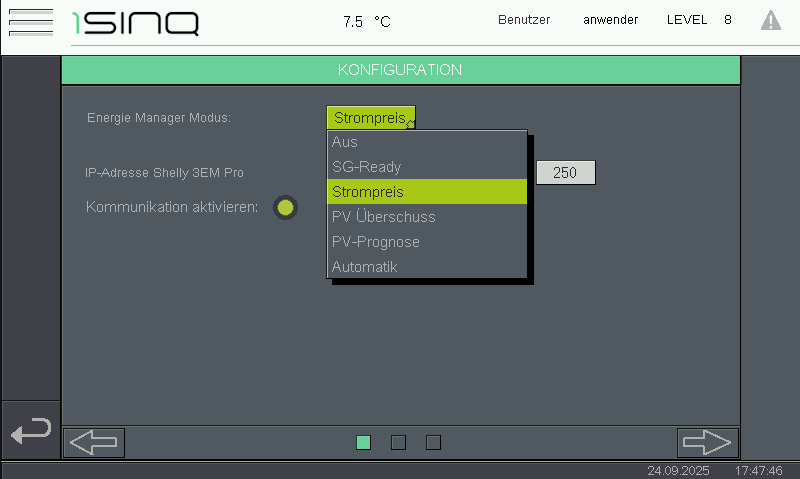This screenshot has height=479, width=800.
Task: Click the anwender user name
Action: (610, 20)
